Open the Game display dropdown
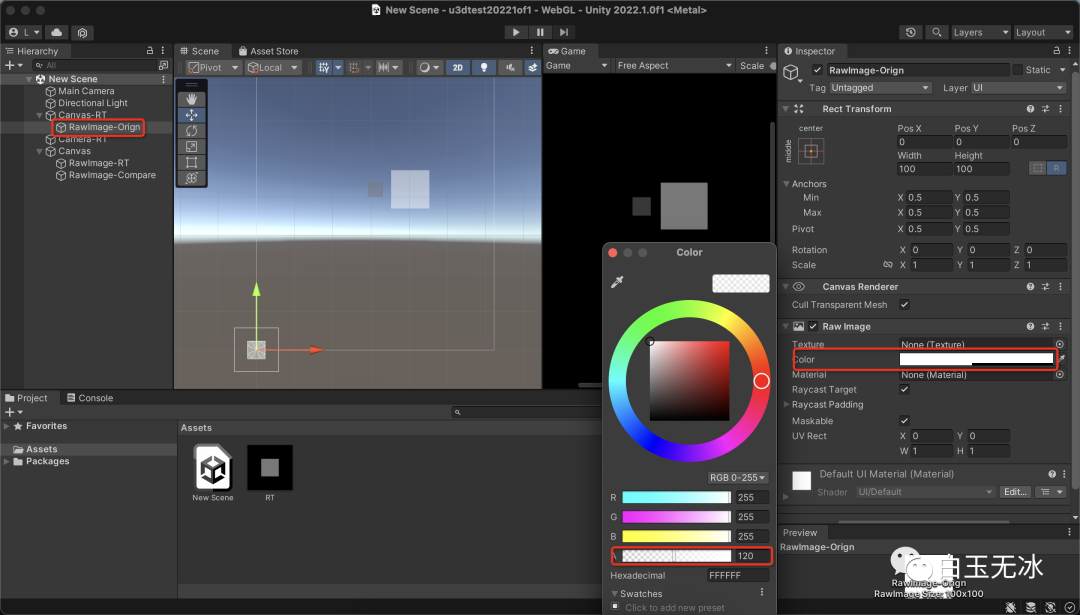1080x615 pixels. 577,65
